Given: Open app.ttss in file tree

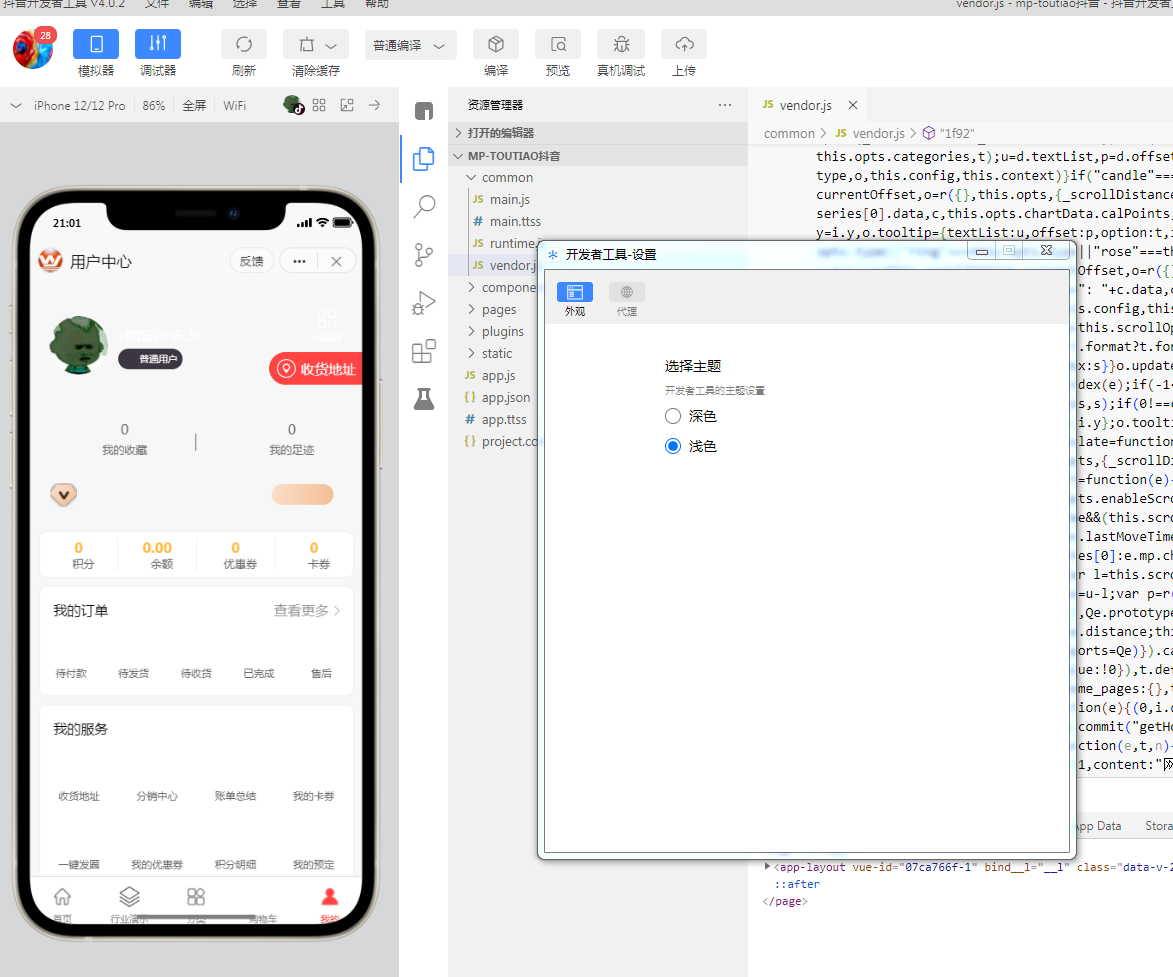Looking at the screenshot, I should (x=503, y=420).
